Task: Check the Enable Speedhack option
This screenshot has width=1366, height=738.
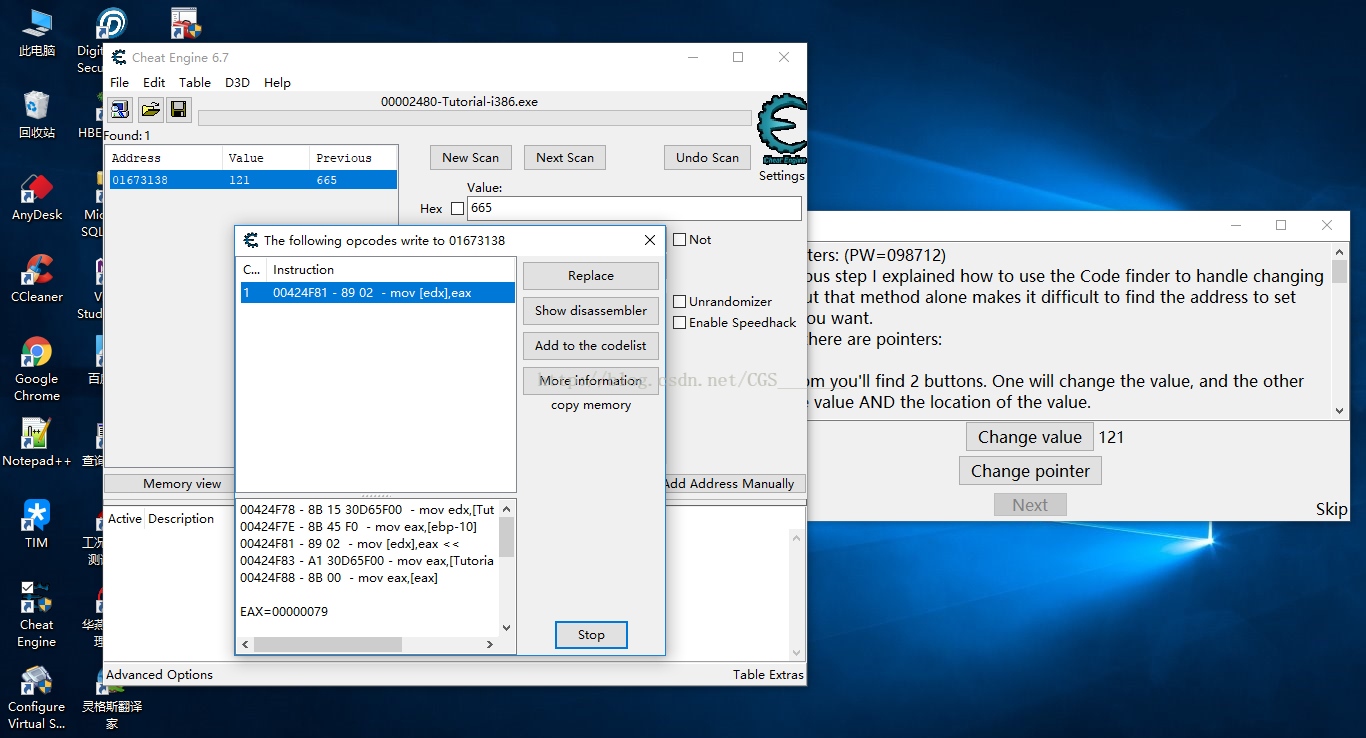Action: (680, 322)
